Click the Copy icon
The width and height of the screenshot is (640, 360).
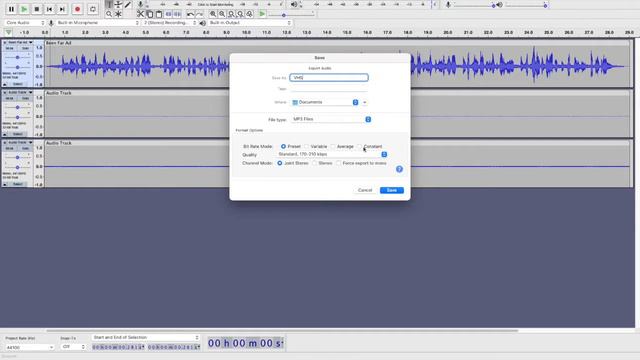150,14
